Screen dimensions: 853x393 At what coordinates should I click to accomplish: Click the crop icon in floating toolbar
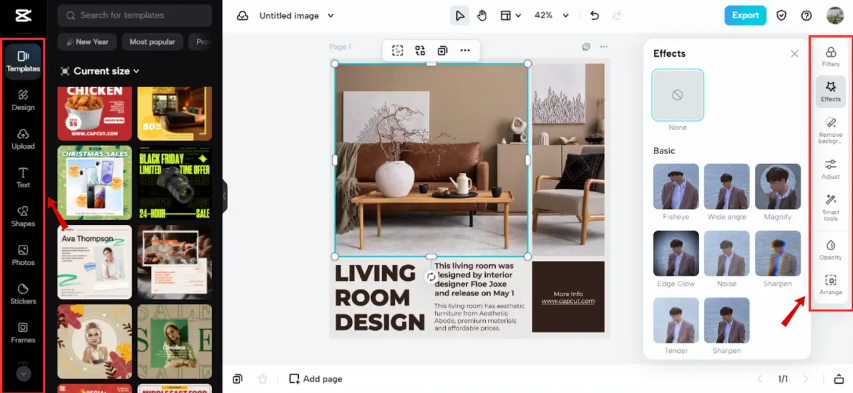tap(398, 51)
